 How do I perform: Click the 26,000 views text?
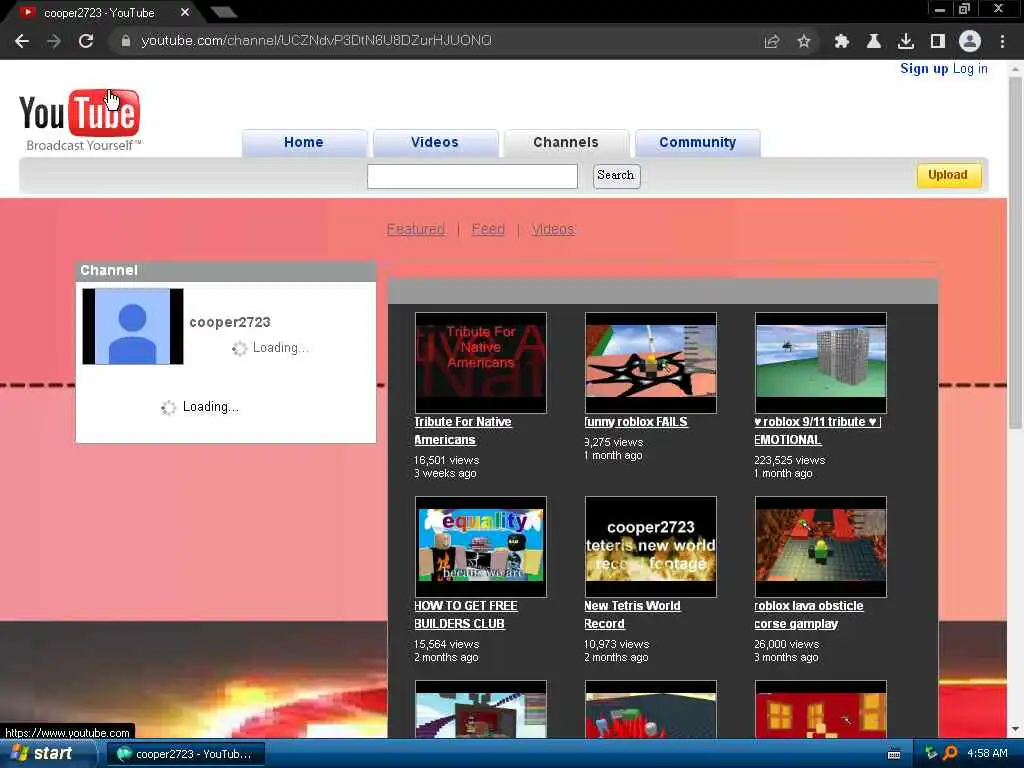click(786, 645)
